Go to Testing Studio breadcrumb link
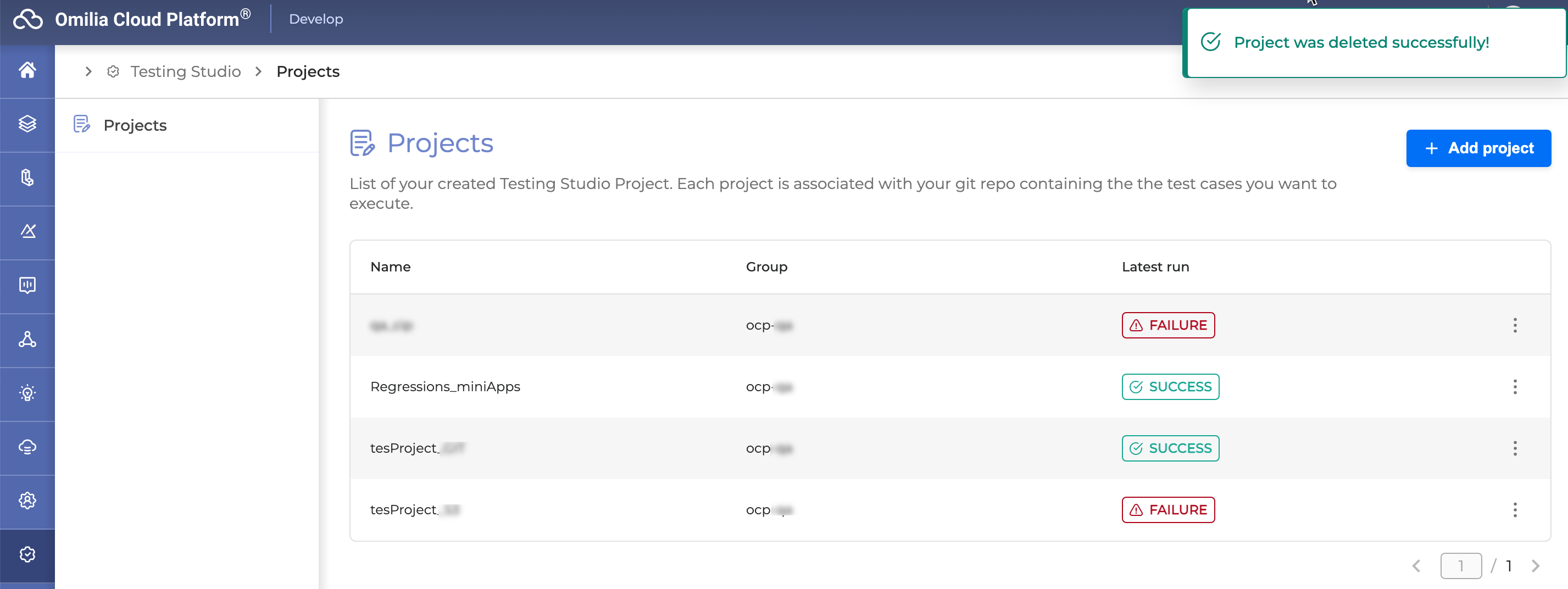 (x=185, y=72)
